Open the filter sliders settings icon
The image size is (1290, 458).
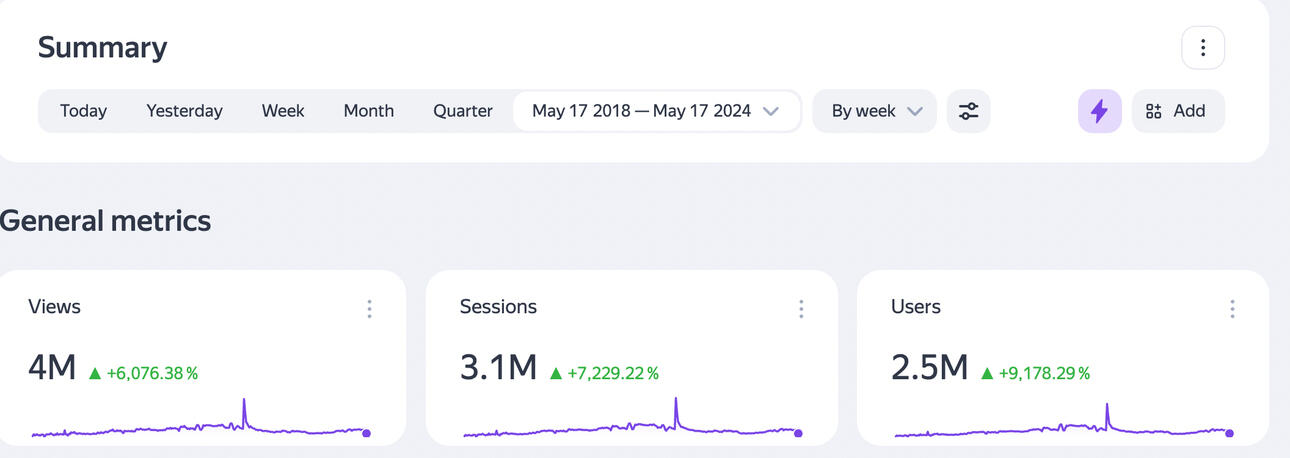pos(968,111)
